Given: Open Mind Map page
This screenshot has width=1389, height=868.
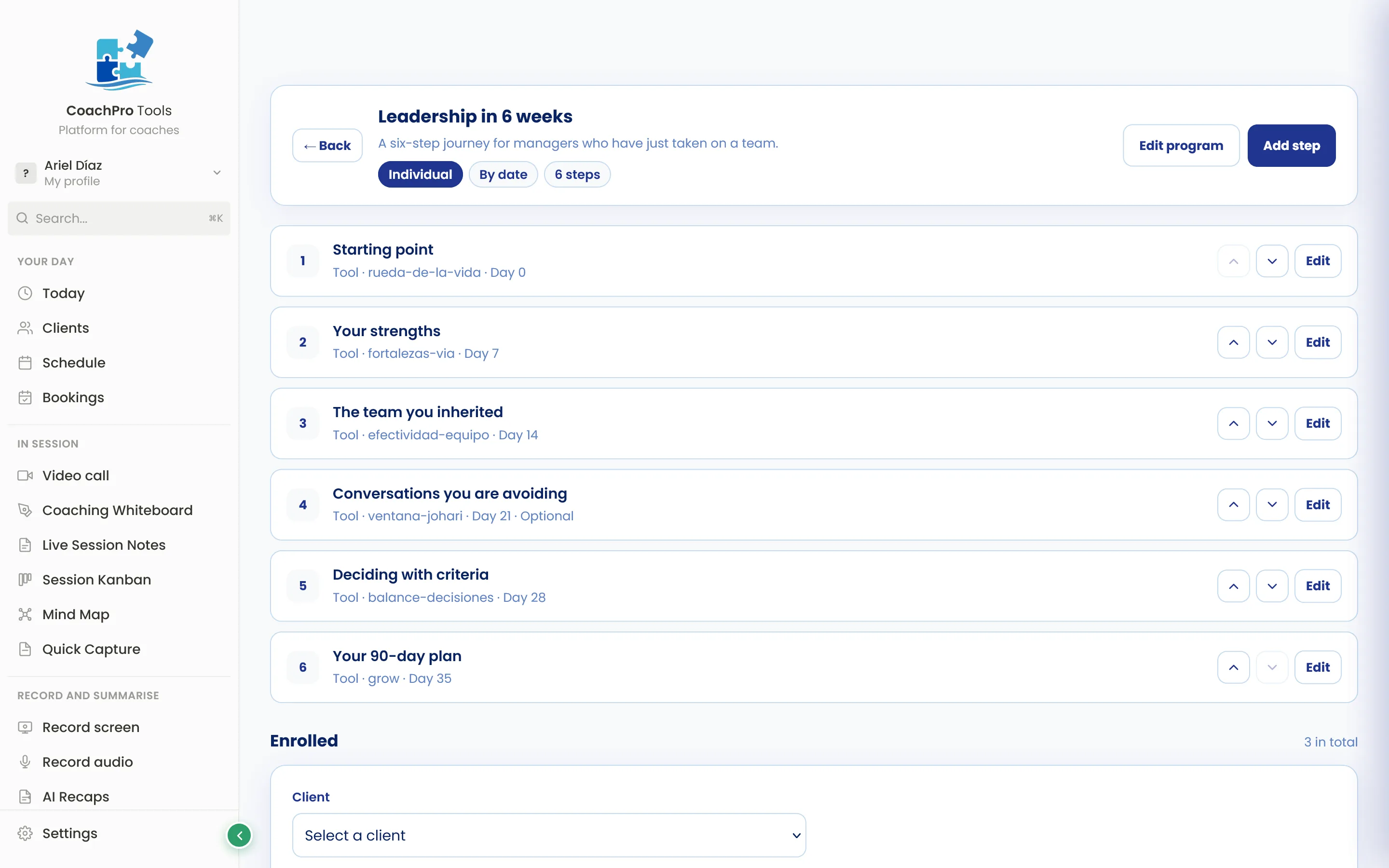Looking at the screenshot, I should click(75, 614).
